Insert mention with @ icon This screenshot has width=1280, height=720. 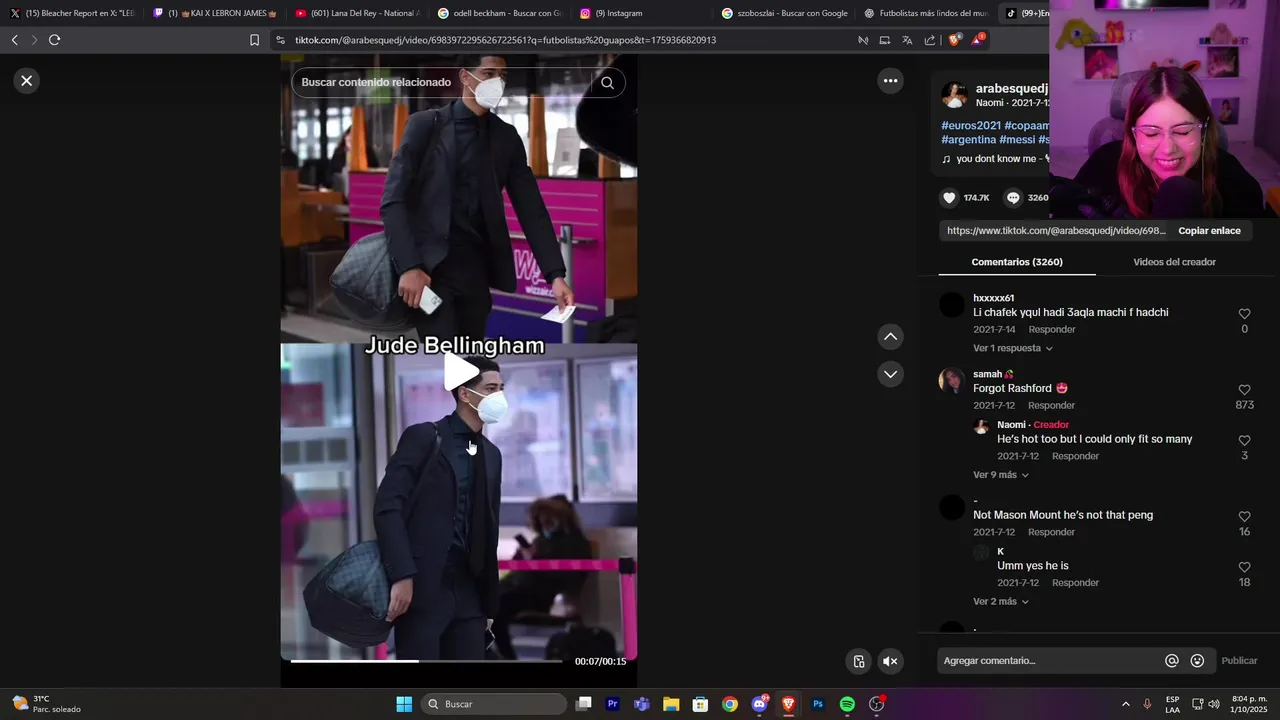(1172, 661)
